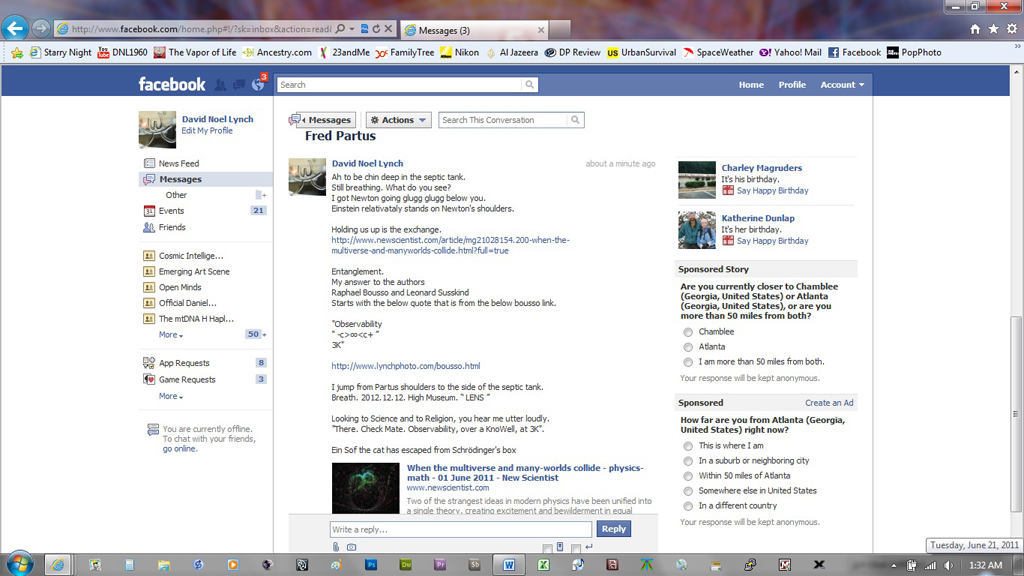Select 'I am more than 50 miles from both'
This screenshot has width=1024, height=576.
point(688,362)
